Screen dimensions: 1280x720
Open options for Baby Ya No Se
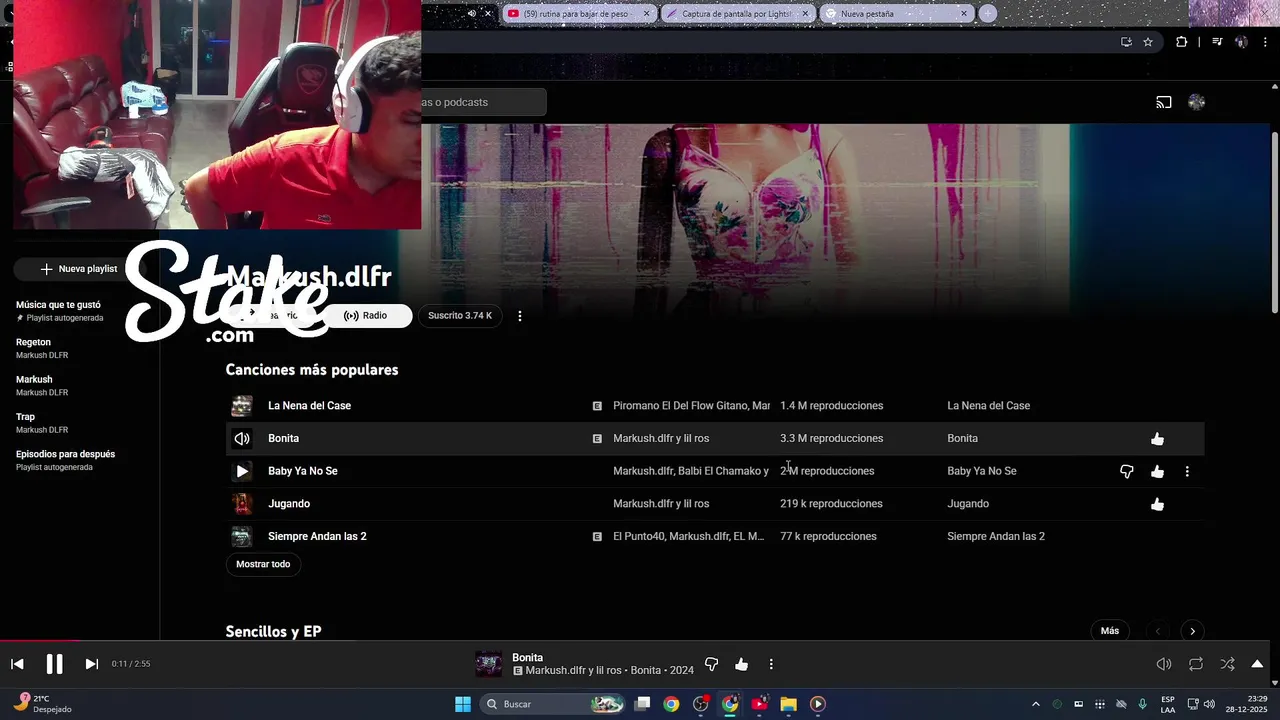[1187, 471]
